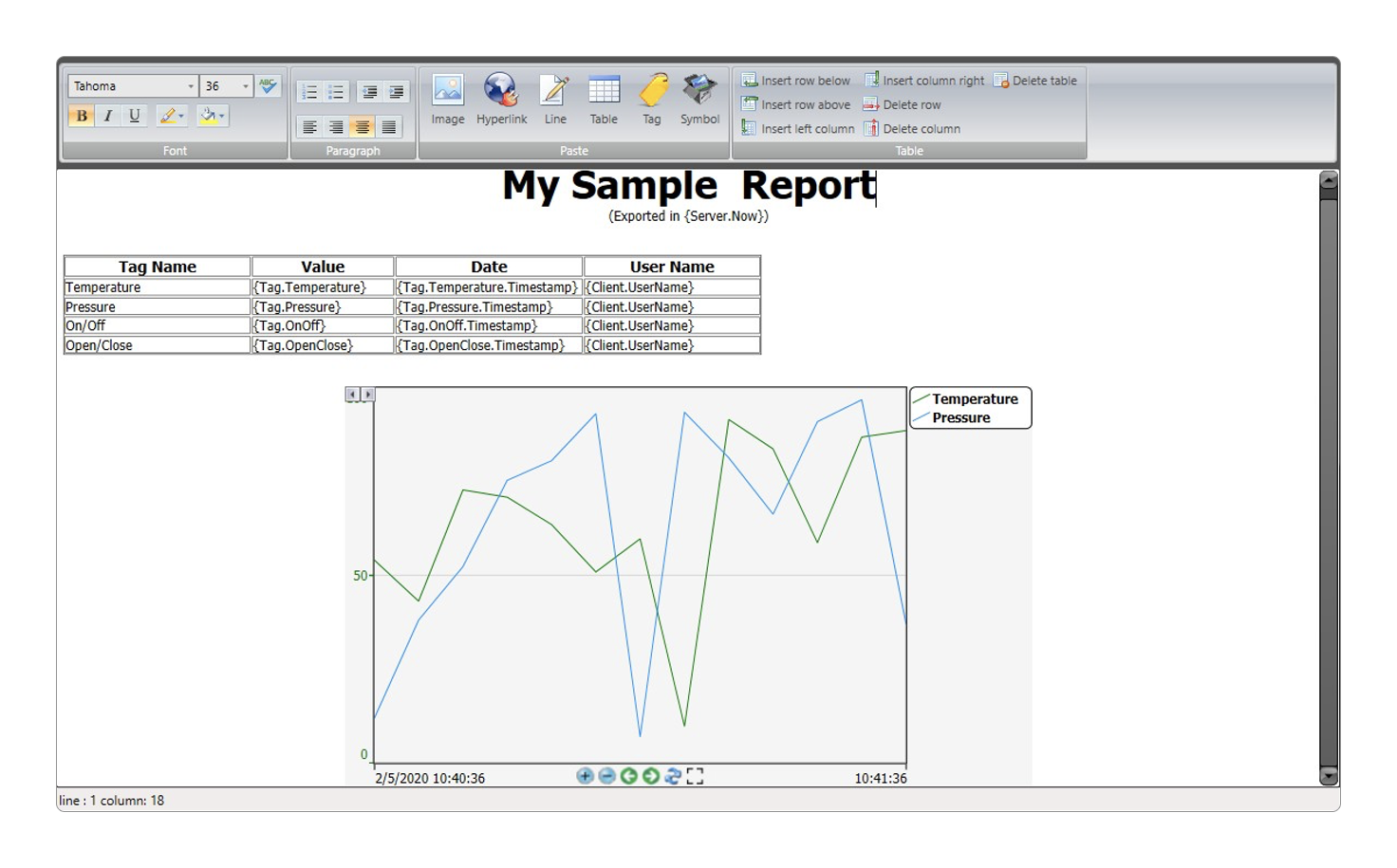Viewport: 1397px width, 868px height.
Task: Select Insert column right
Action: coord(923,81)
